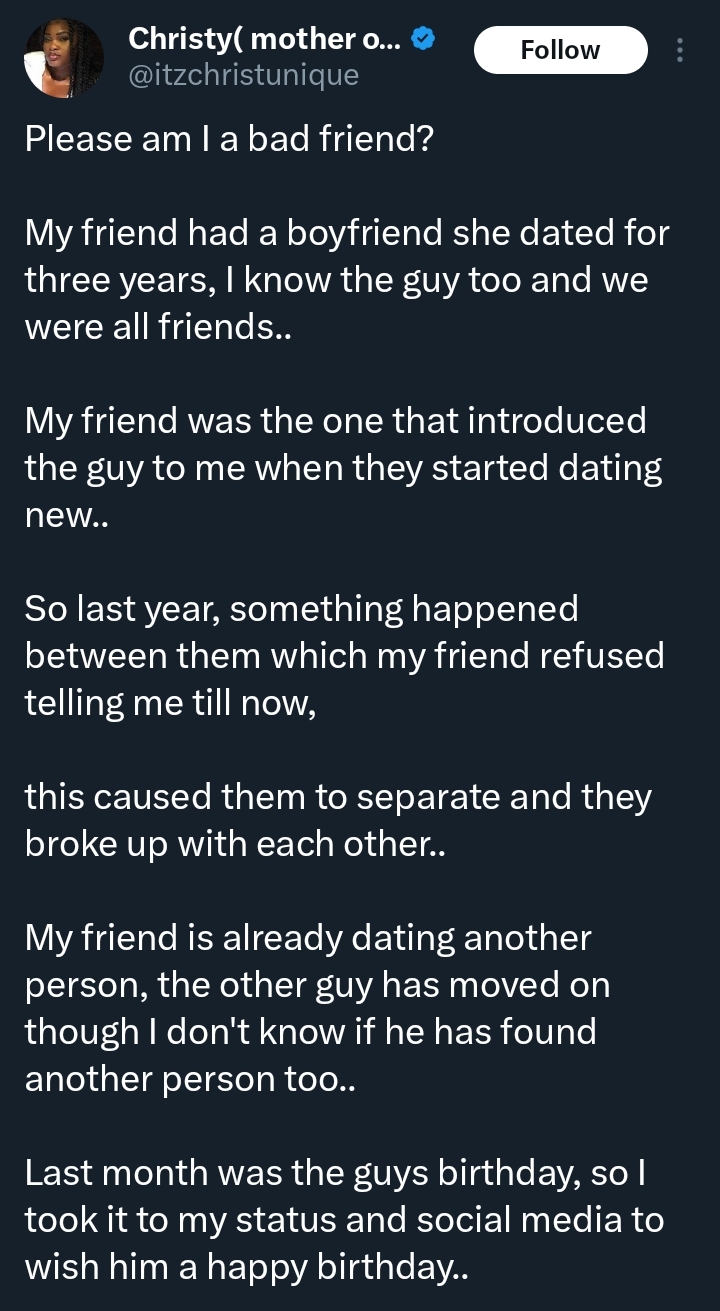Click the blue verified badge
Screen dimensions: 720x1311
(423, 40)
